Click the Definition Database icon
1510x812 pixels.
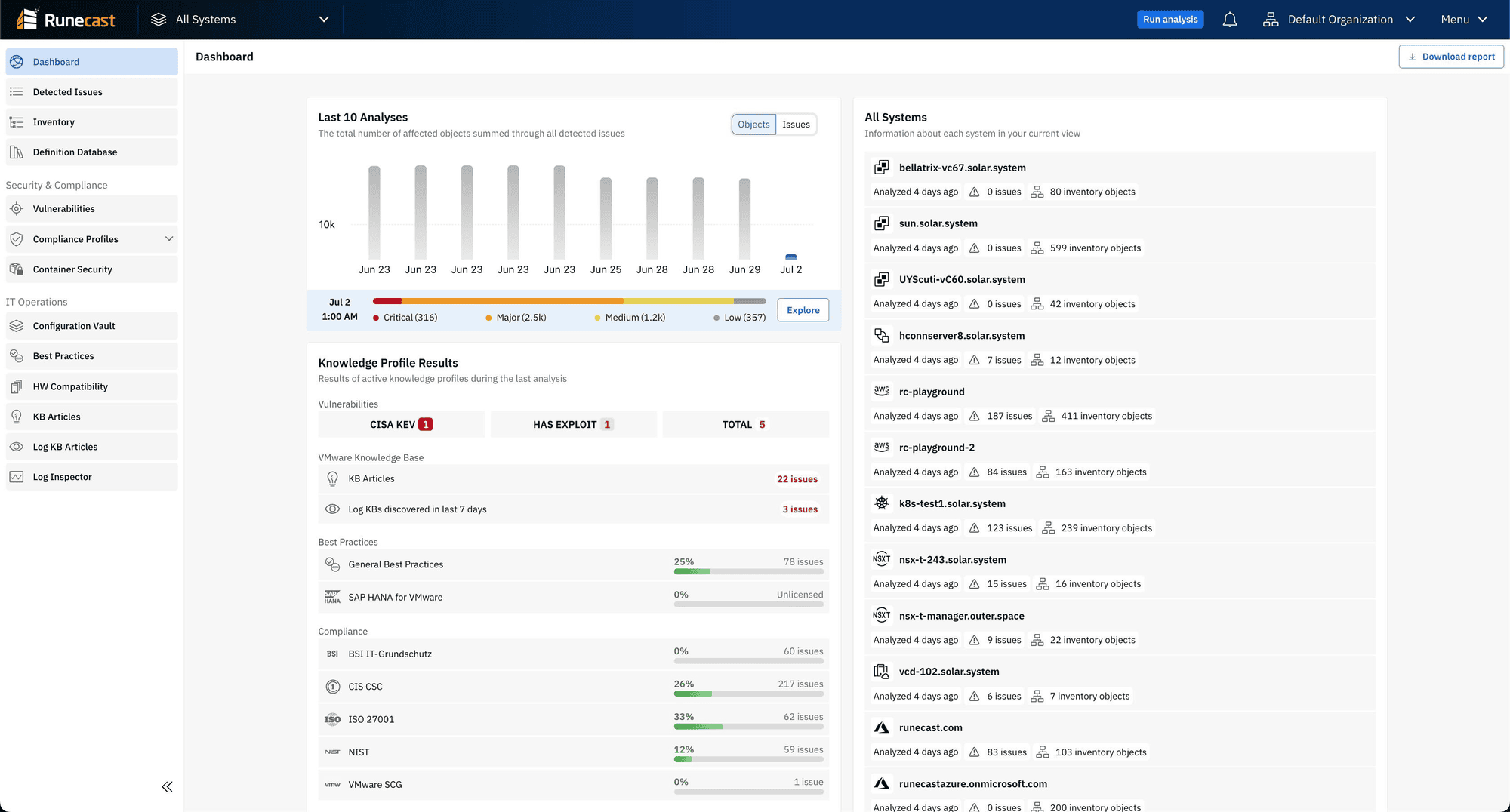point(17,152)
